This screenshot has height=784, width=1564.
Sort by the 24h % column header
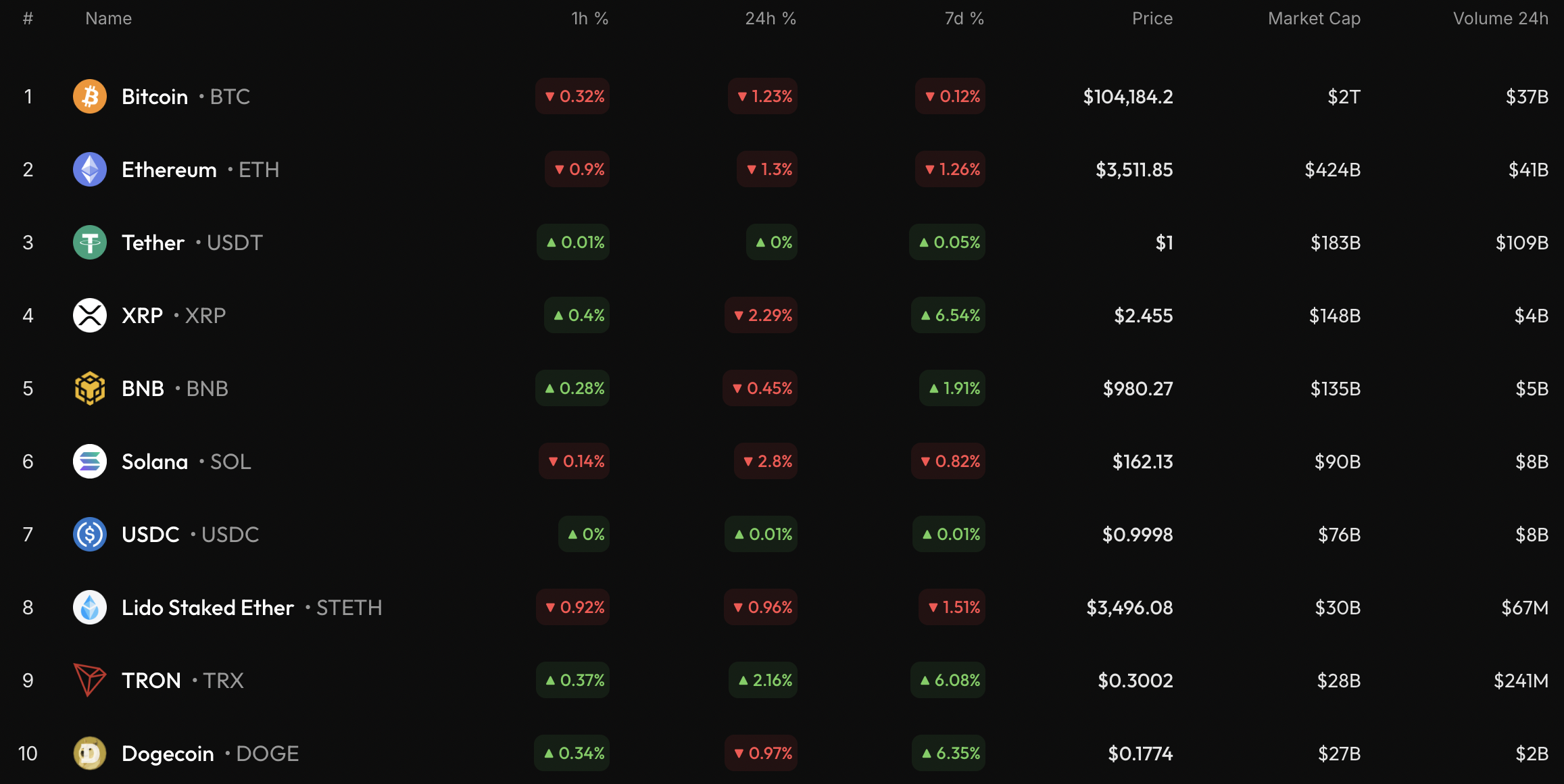[770, 19]
